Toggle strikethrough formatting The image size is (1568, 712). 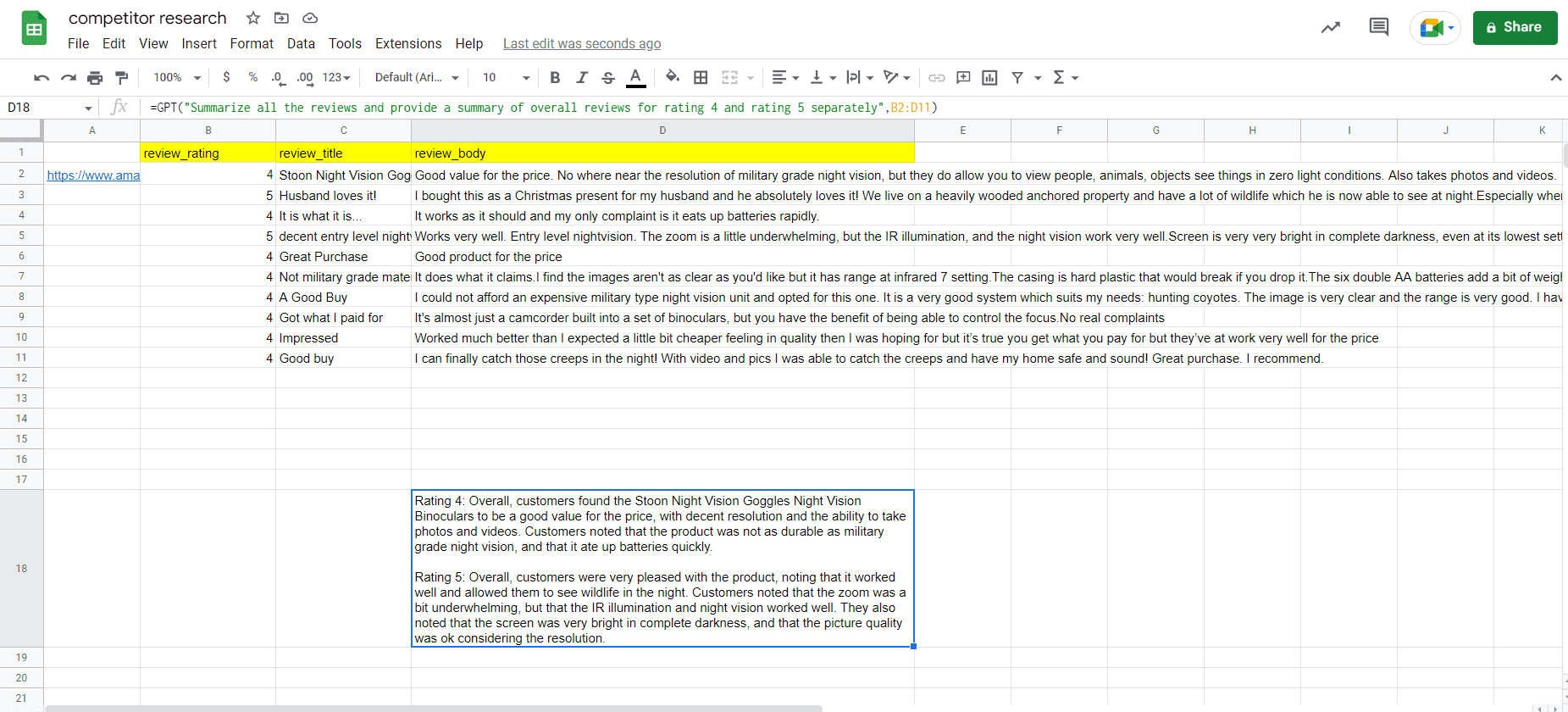(x=608, y=78)
